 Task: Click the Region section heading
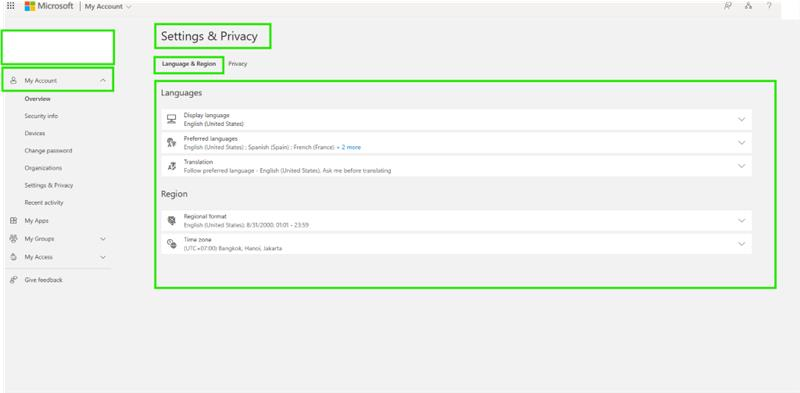click(x=174, y=194)
